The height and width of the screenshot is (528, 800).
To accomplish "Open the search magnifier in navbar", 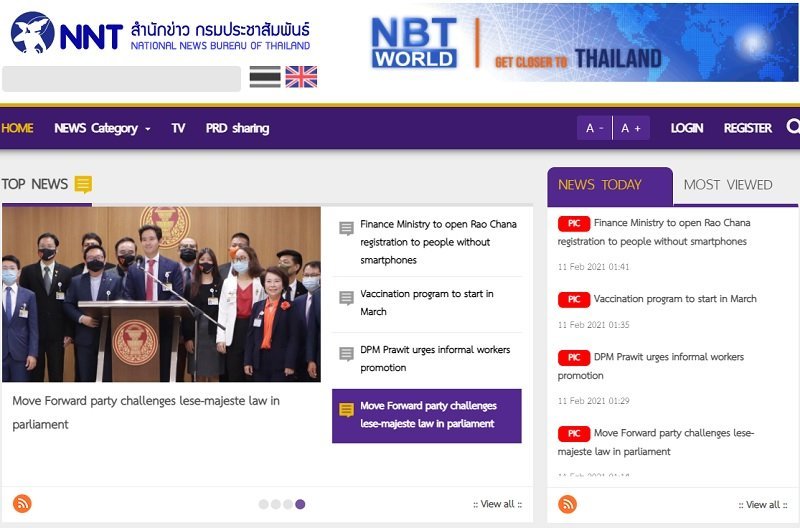I will 793,127.
